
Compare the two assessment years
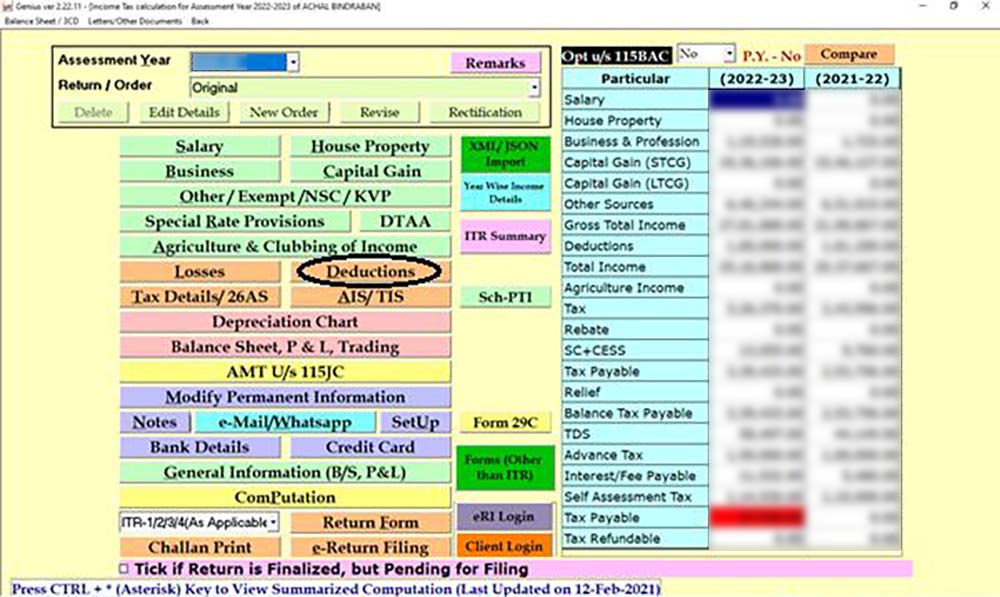click(849, 53)
